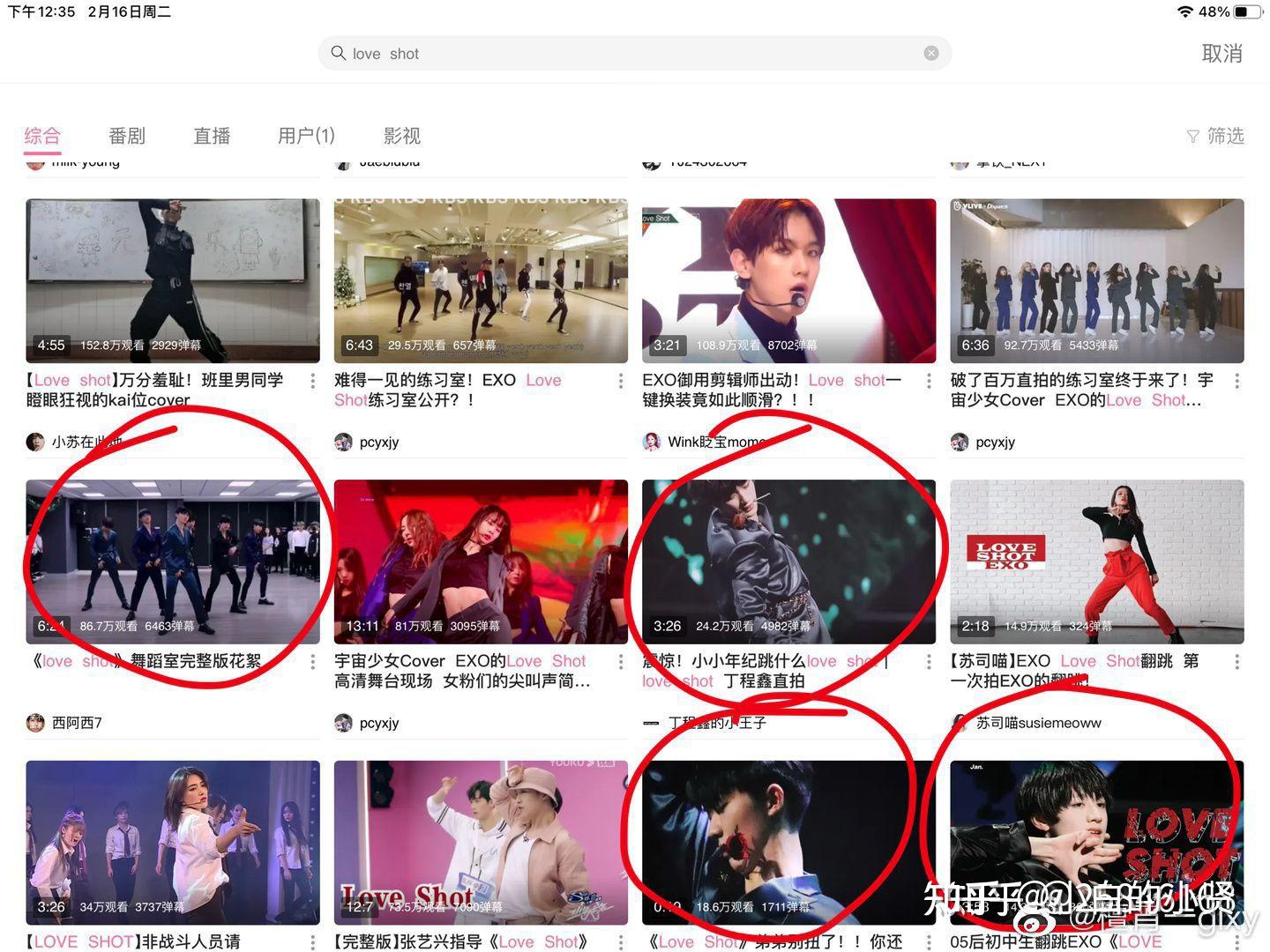Open more options for 舞蹈室完整版花絮 video
Image resolution: width=1270 pixels, height=952 pixels.
pos(312,661)
